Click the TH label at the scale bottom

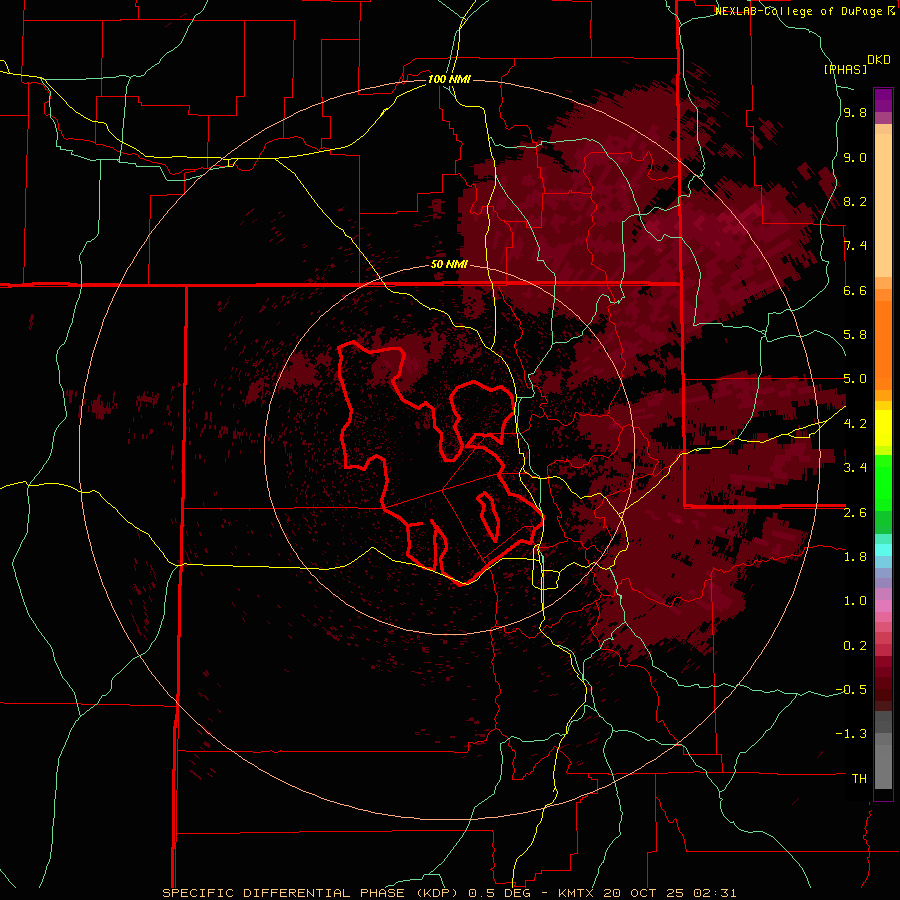click(x=859, y=779)
